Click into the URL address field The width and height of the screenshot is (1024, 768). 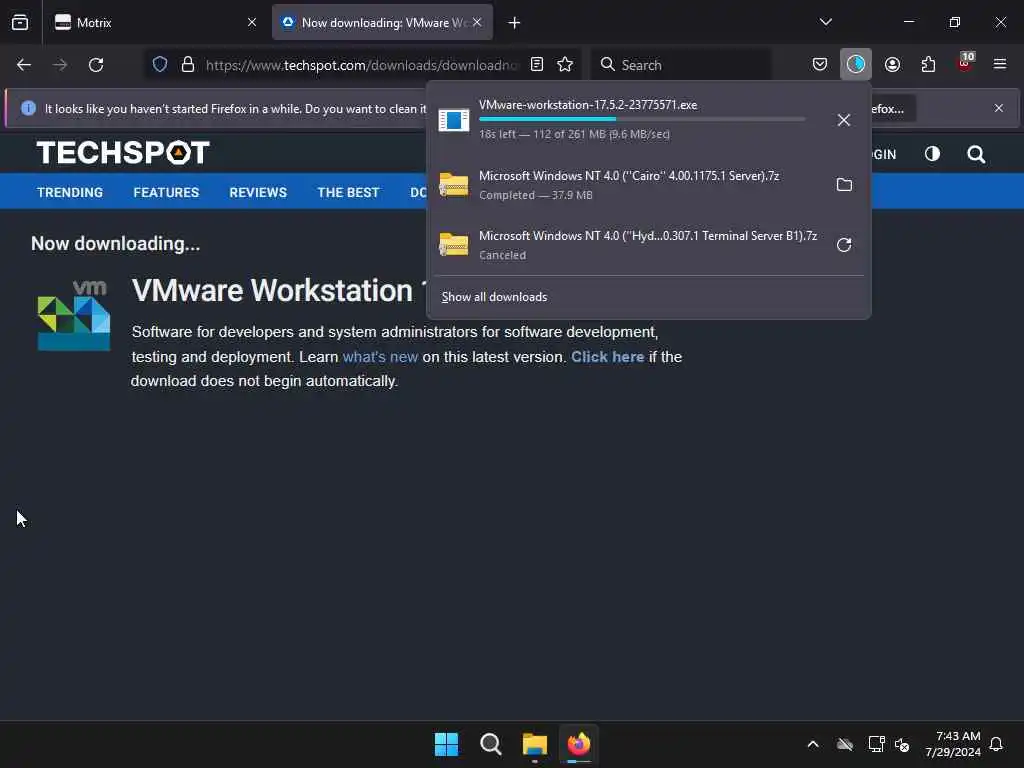click(362, 65)
